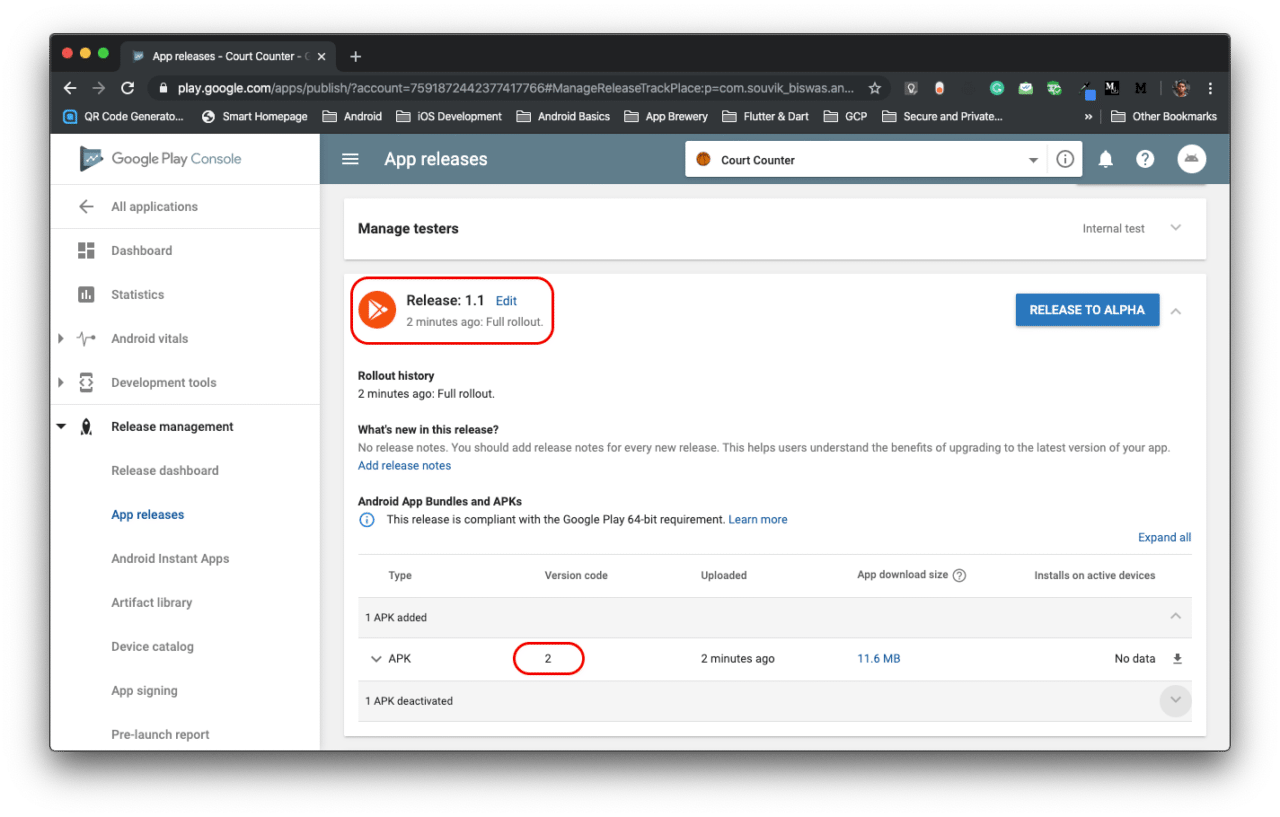Click the Development tools icon
Image resolution: width=1280 pixels, height=817 pixels.
(x=86, y=382)
